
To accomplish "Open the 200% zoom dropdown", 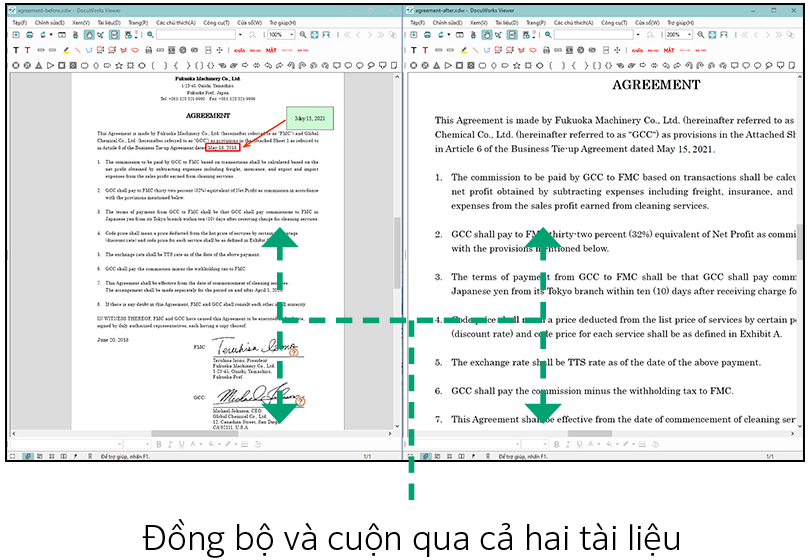I will click(x=688, y=34).
